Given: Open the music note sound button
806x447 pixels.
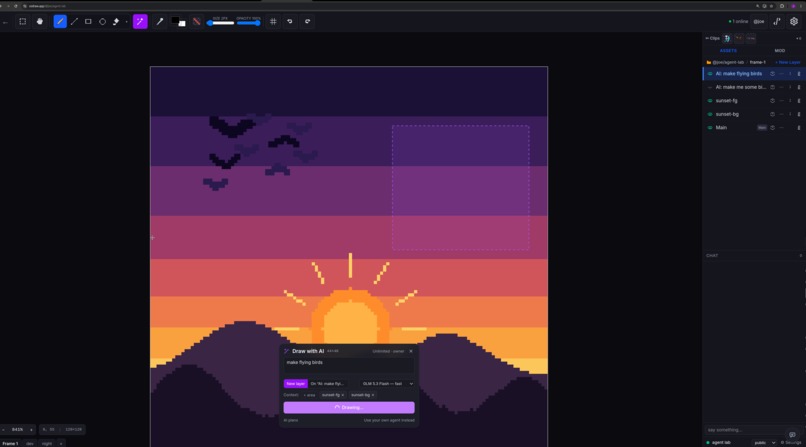Looking at the screenshot, I should click(777, 22).
